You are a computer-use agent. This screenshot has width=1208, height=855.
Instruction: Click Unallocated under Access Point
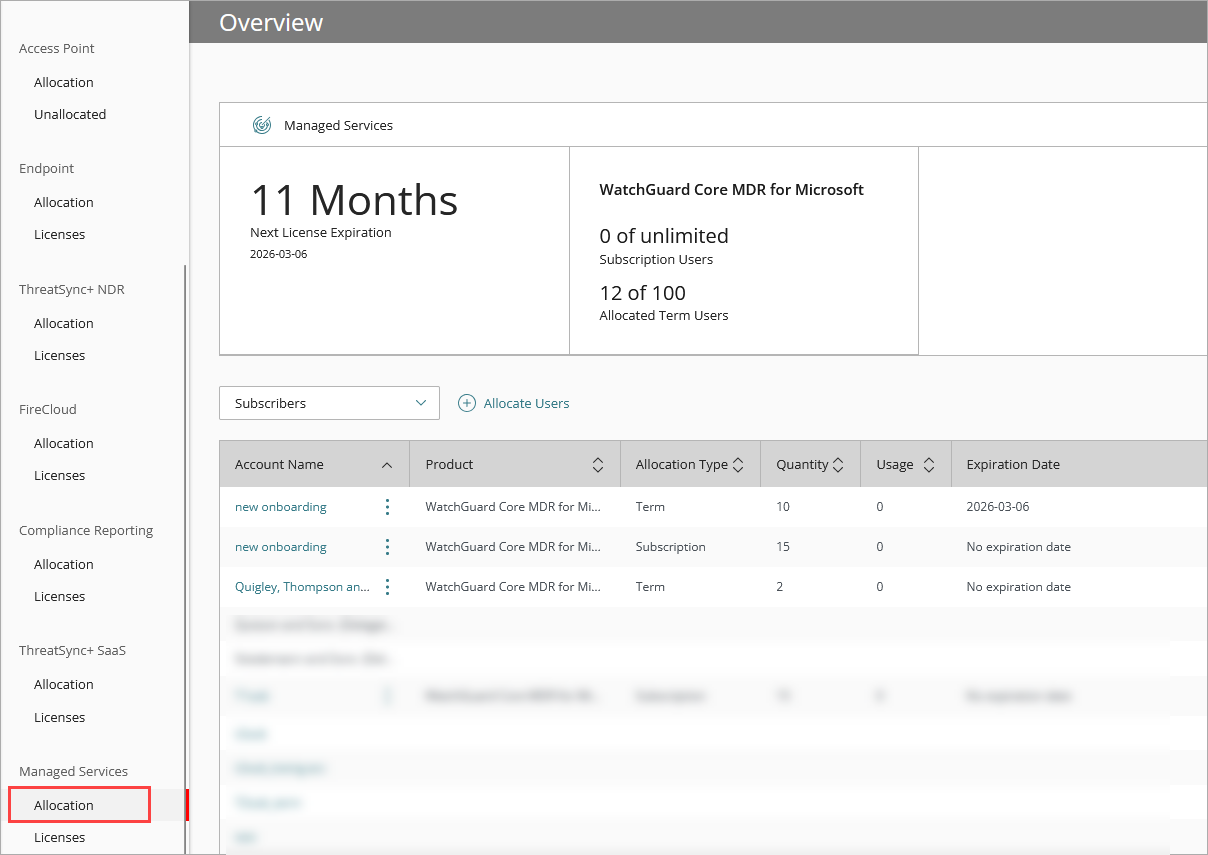70,114
